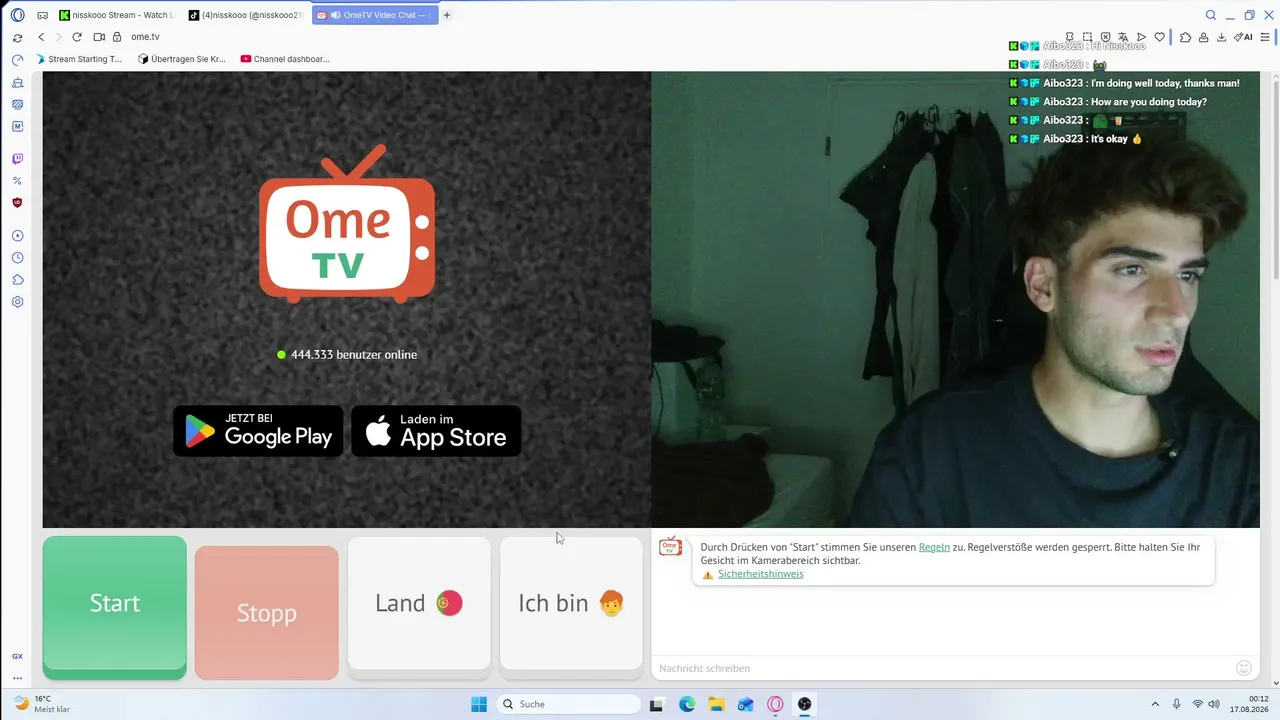Open the Übertragen Sie bookmark
This screenshot has height=720, width=1280.
click(182, 59)
